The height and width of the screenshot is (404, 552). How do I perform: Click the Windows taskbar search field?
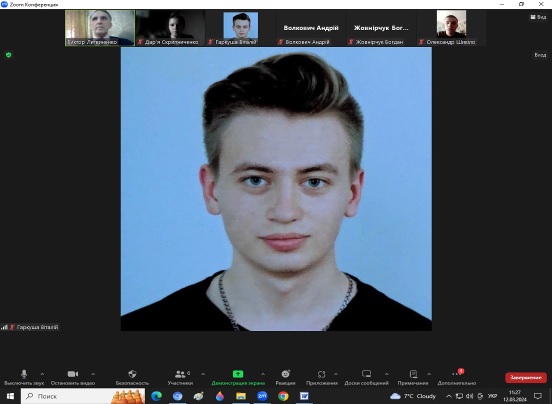pos(83,396)
